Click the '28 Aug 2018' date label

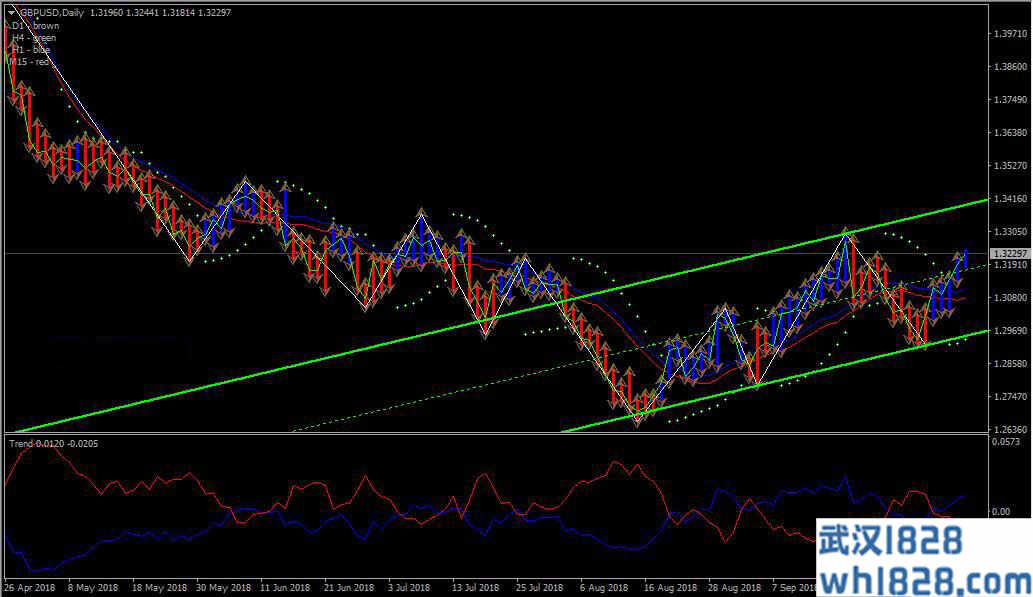coord(735,587)
